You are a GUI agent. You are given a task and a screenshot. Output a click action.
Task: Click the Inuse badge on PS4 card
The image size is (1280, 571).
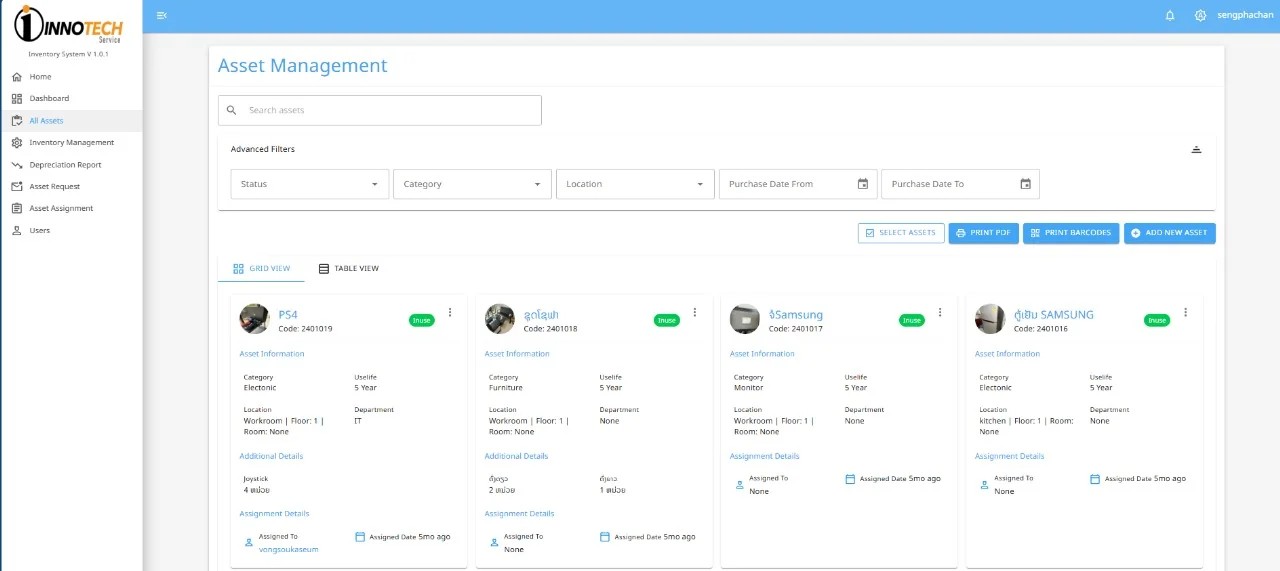tap(422, 320)
